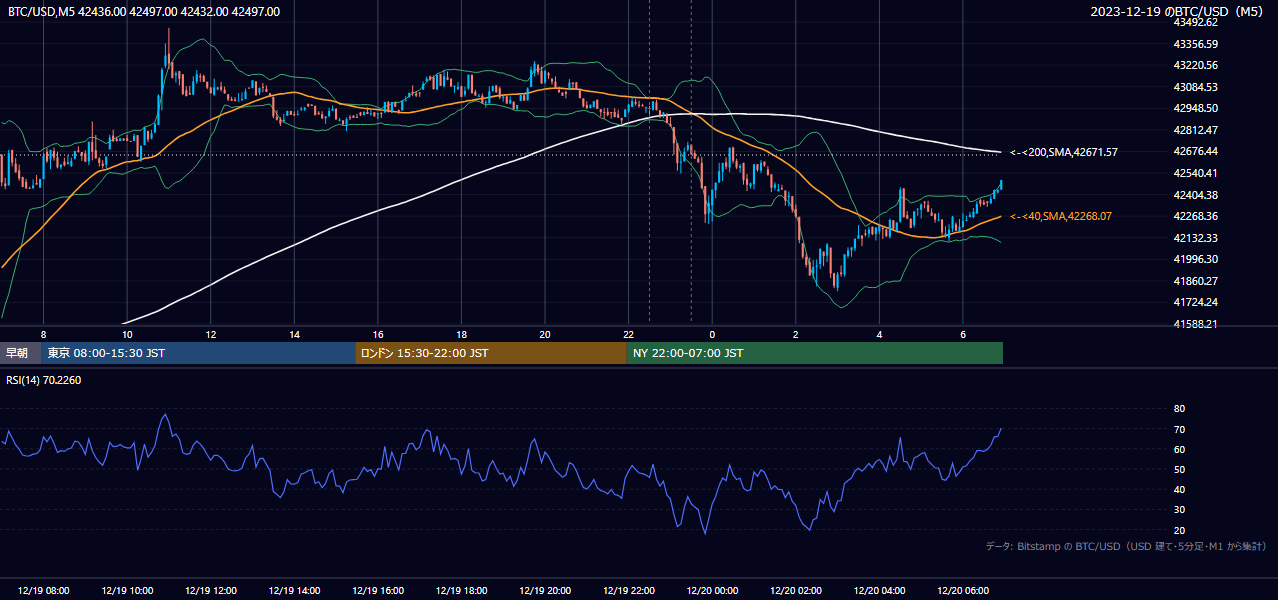Viewport: 1278px width, 600px height.
Task: Click the date label 12/19 08:00
Action: coord(44,591)
